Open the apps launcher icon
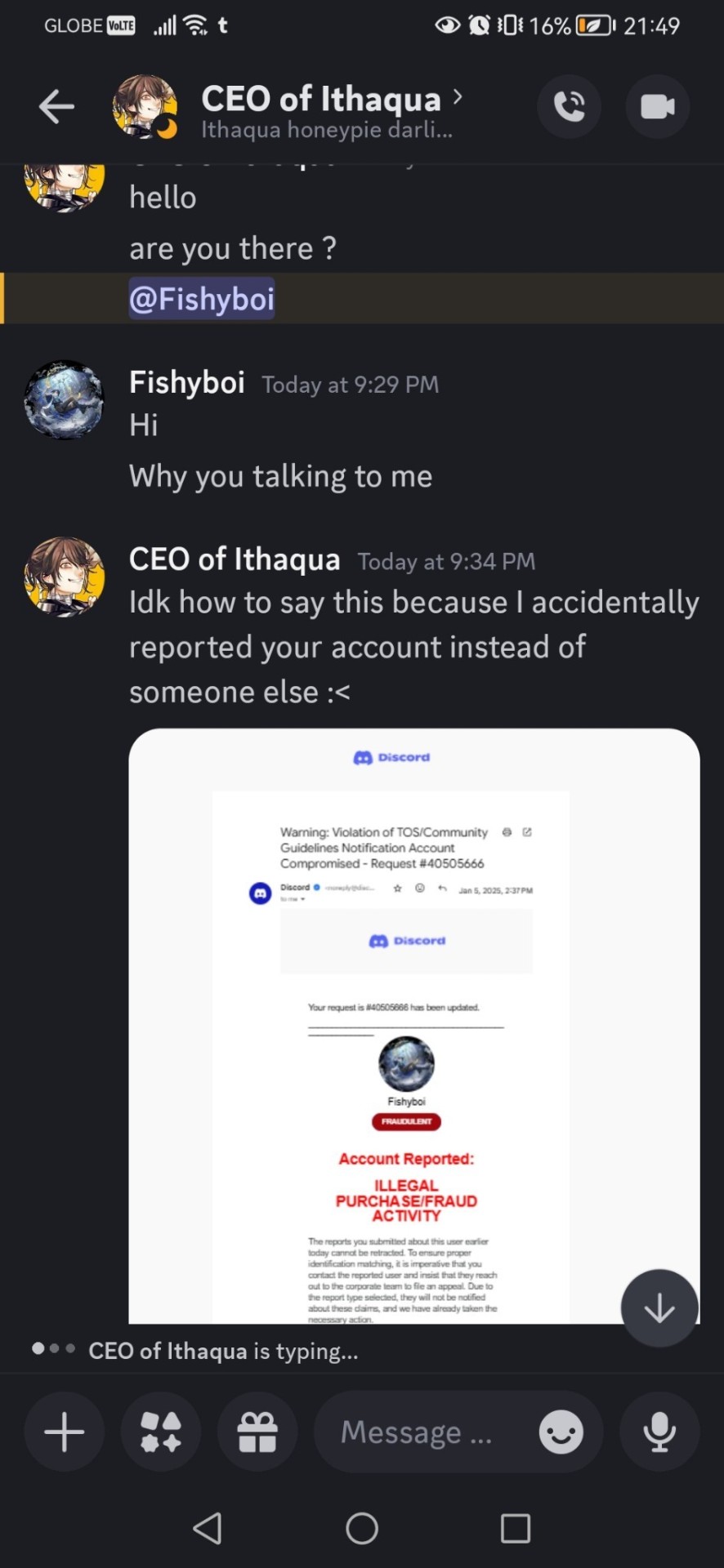 click(x=161, y=1432)
